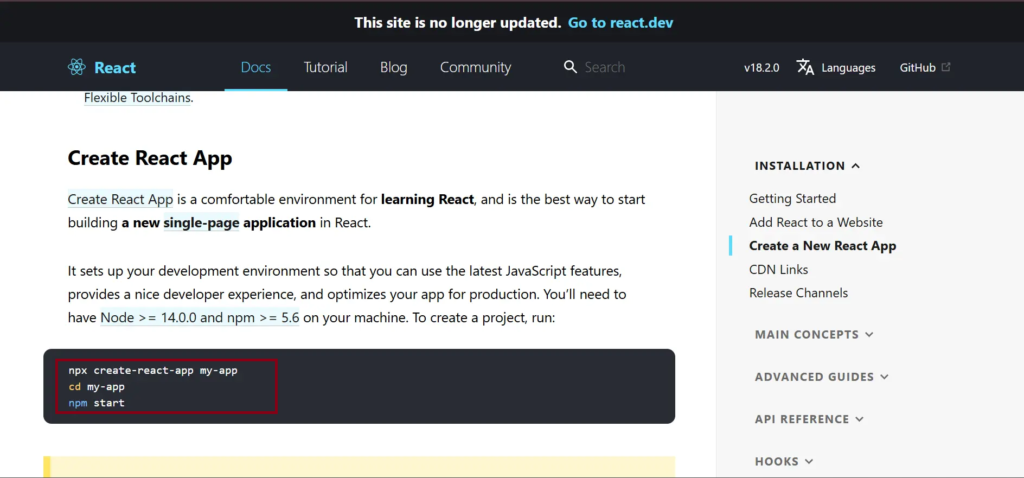Open the Docs tab
This screenshot has width=1024, height=478.
pos(256,67)
